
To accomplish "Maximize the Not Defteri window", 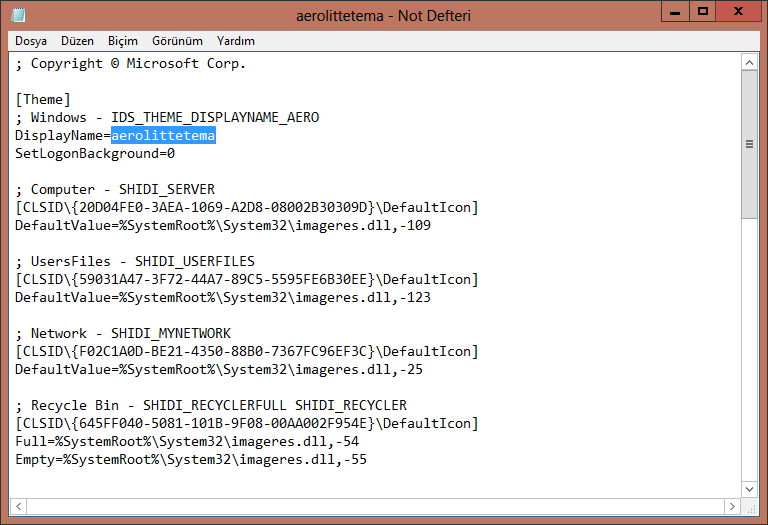I will [703, 12].
